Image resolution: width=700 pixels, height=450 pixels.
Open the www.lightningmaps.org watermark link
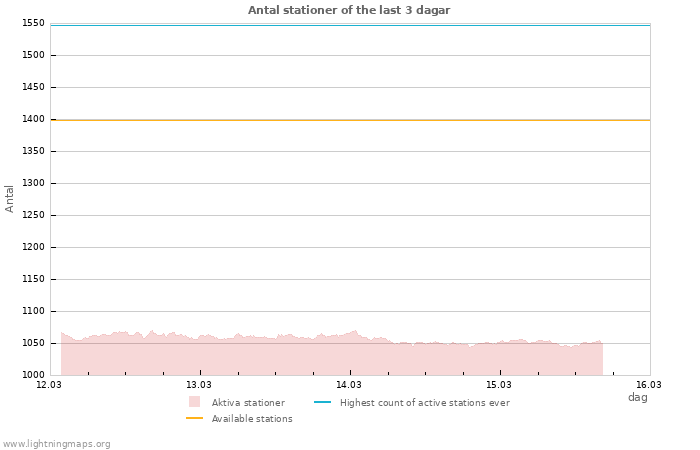click(x=57, y=444)
